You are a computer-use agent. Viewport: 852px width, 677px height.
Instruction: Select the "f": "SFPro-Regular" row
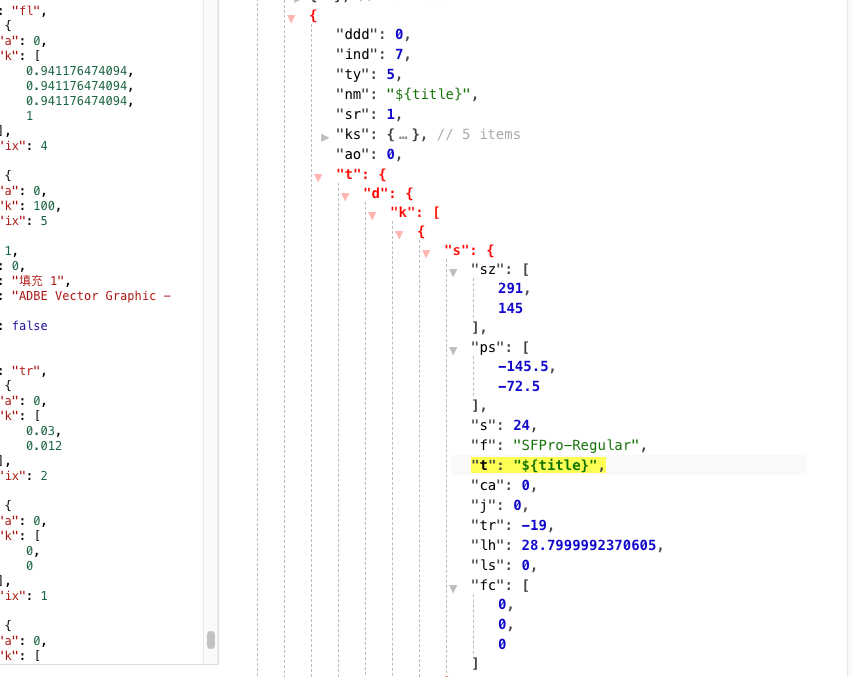pos(559,445)
